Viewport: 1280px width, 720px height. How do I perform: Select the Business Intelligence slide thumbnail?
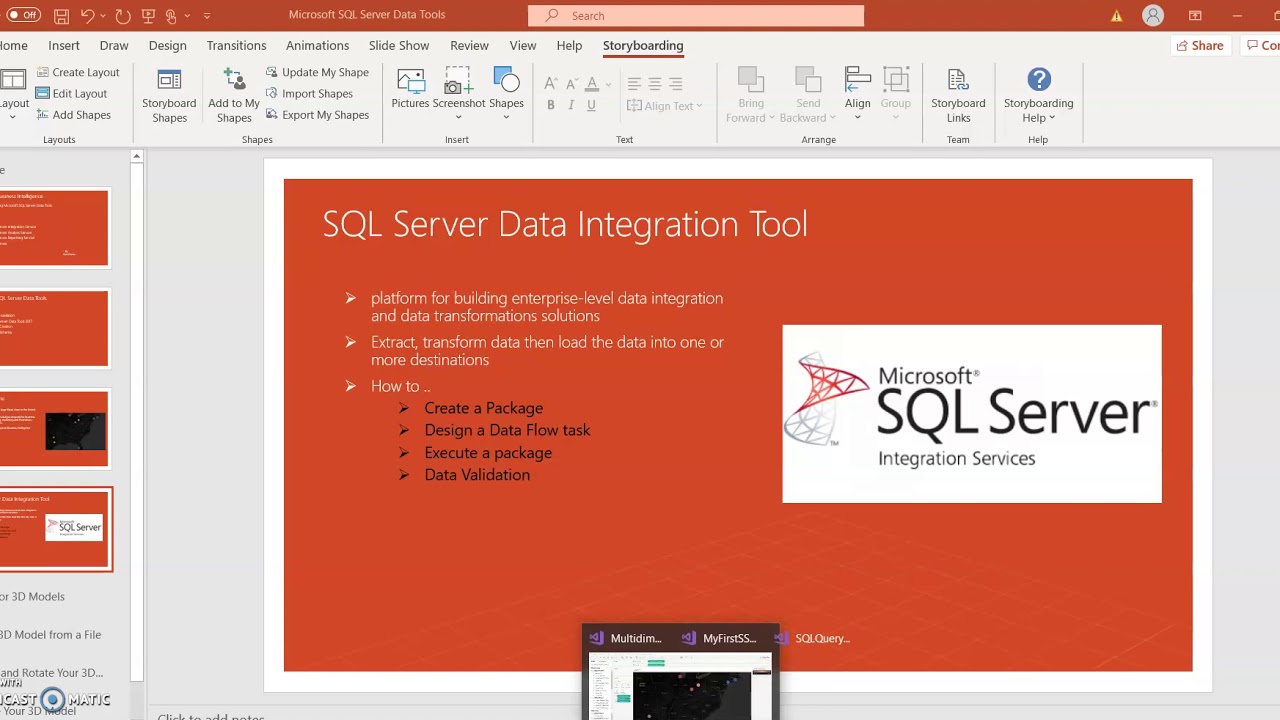click(x=55, y=228)
